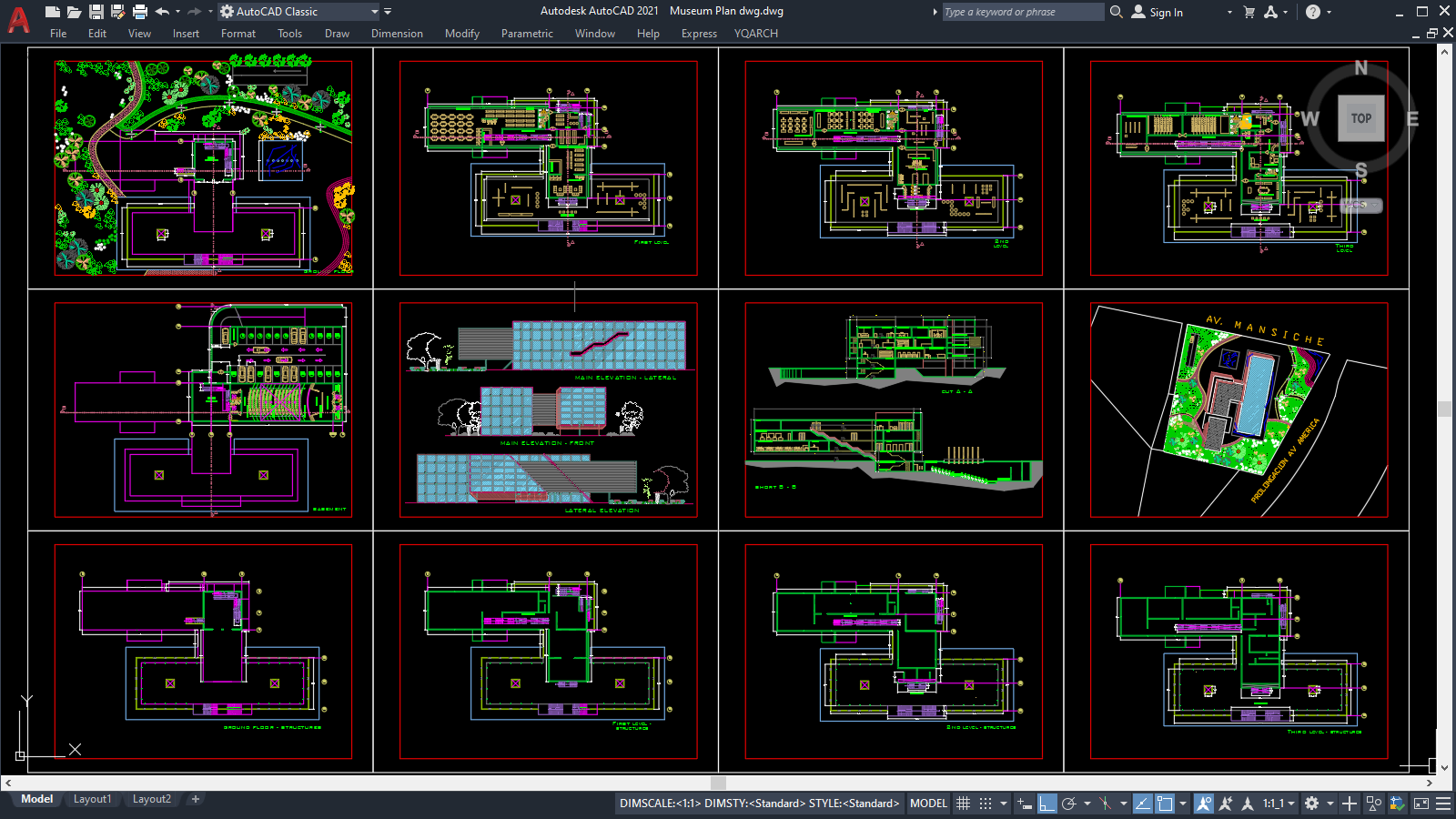Enable snap mode from the status bar
This screenshot has width=1456, height=819.
click(986, 804)
